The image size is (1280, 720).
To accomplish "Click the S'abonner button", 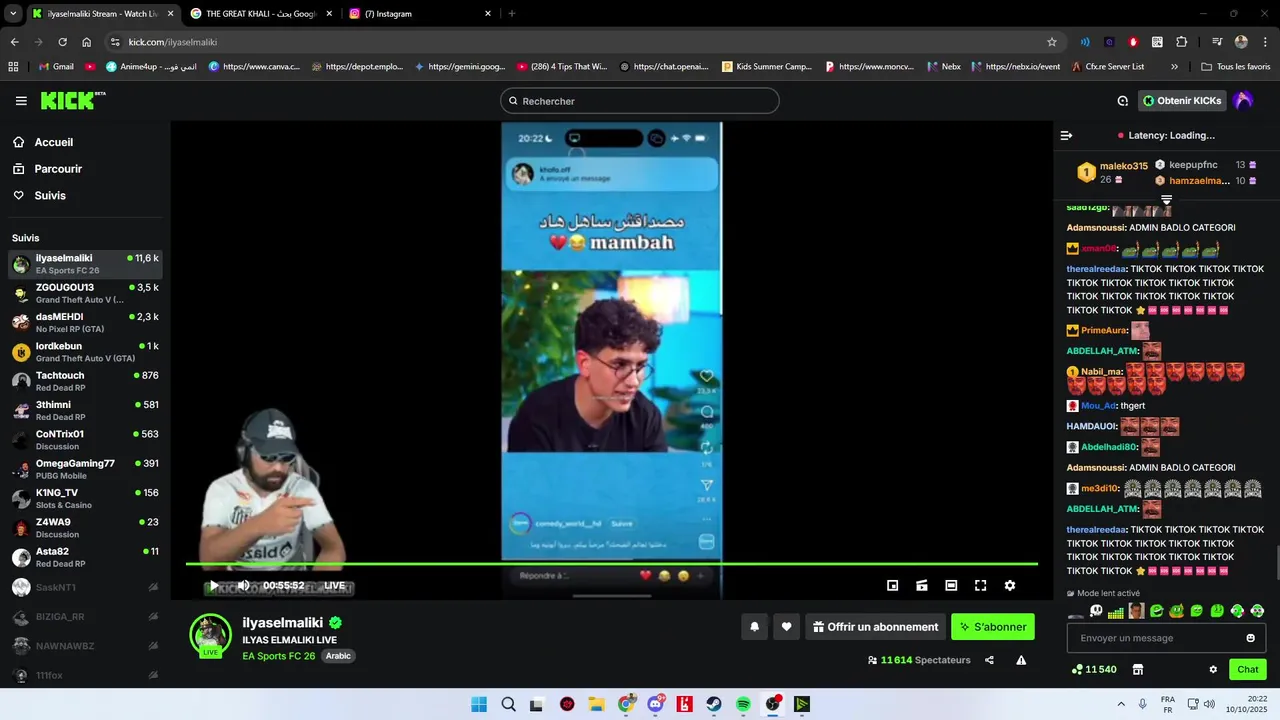I will click(x=993, y=627).
